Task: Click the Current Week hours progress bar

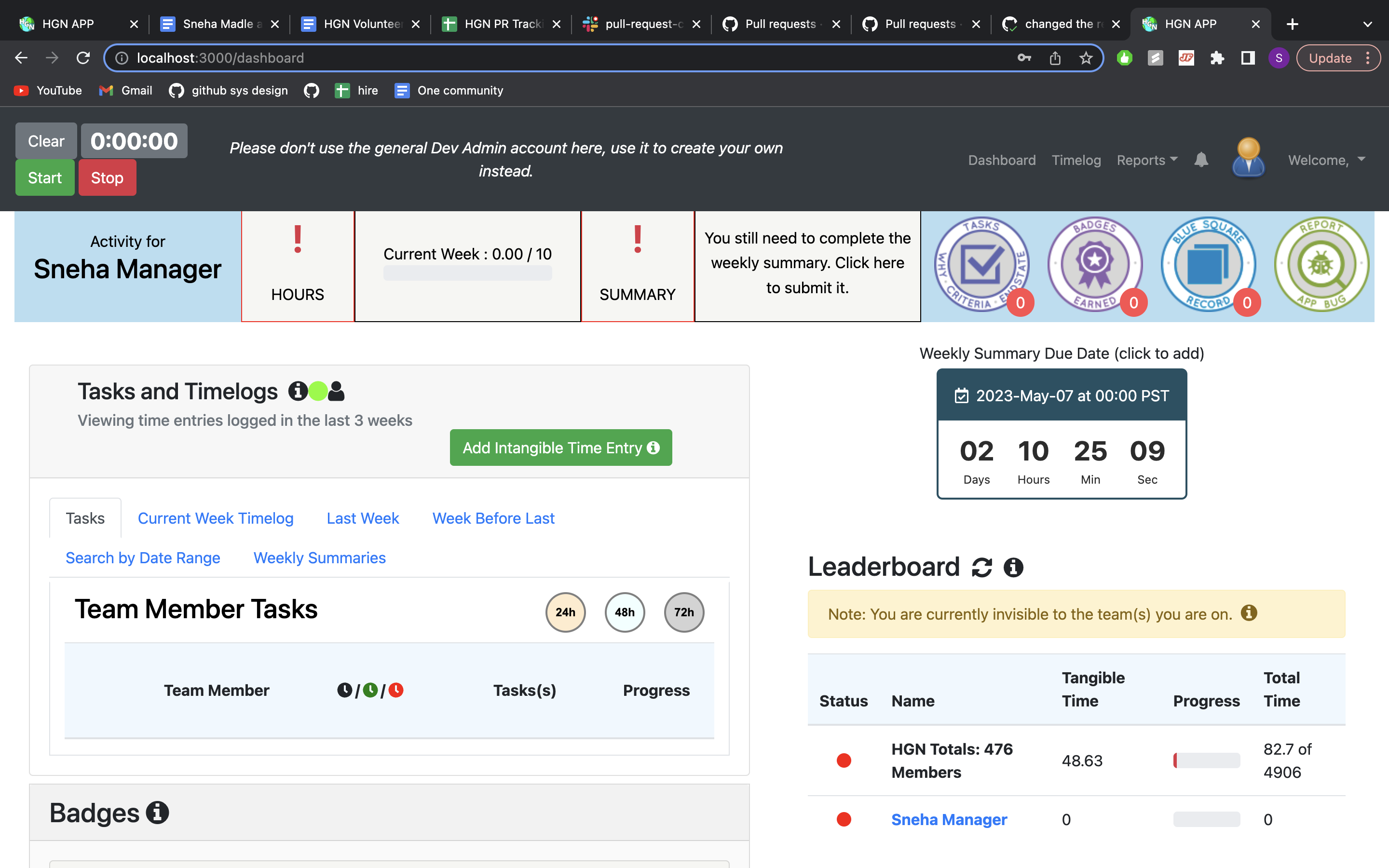Action: (468, 273)
